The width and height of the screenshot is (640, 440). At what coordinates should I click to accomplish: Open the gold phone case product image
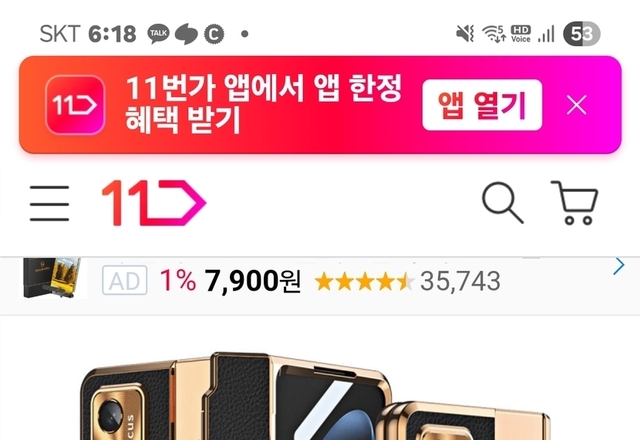[315, 396]
